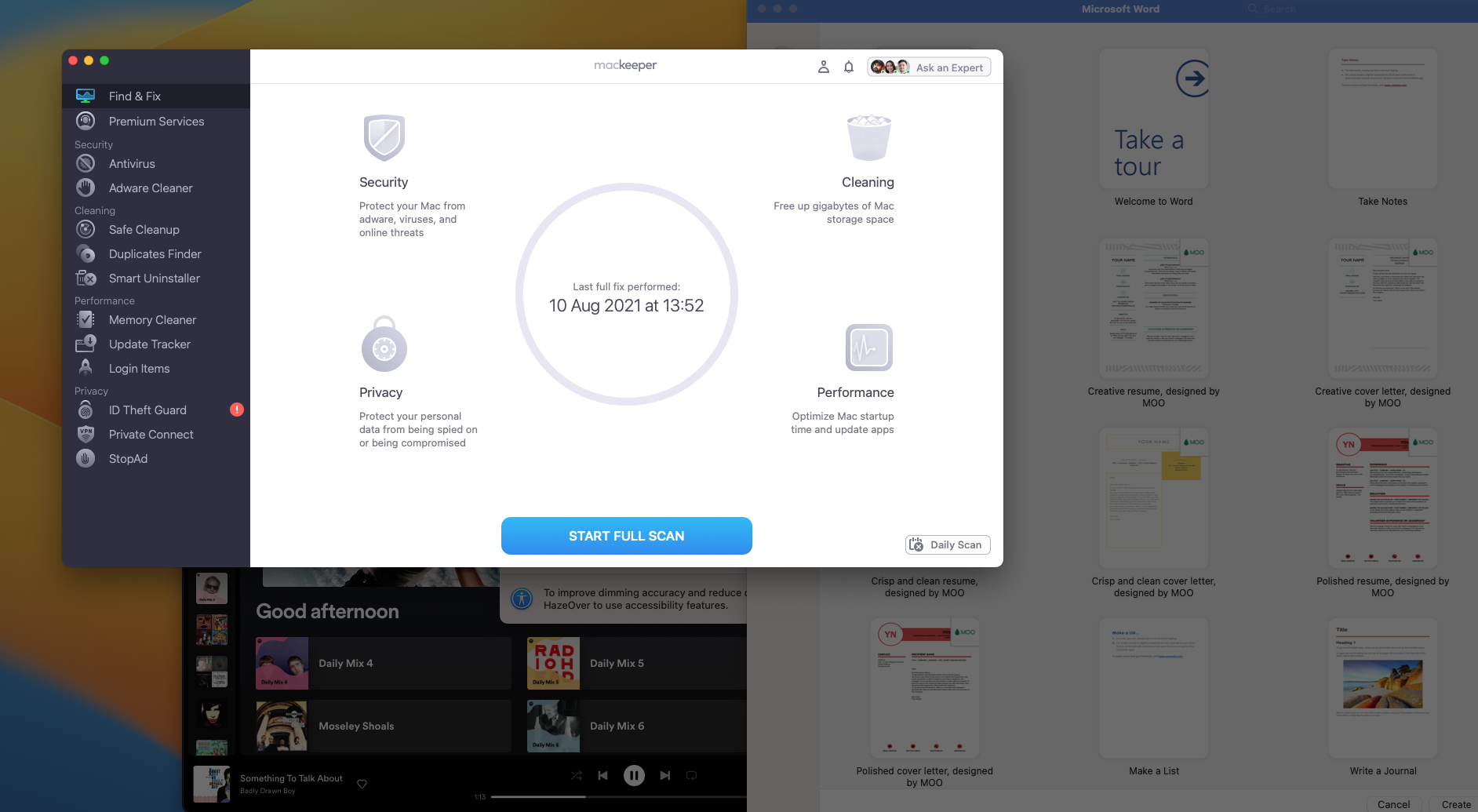Select Find & Fix in MacKeeper sidebar
This screenshot has height=812, width=1478.
tap(155, 96)
